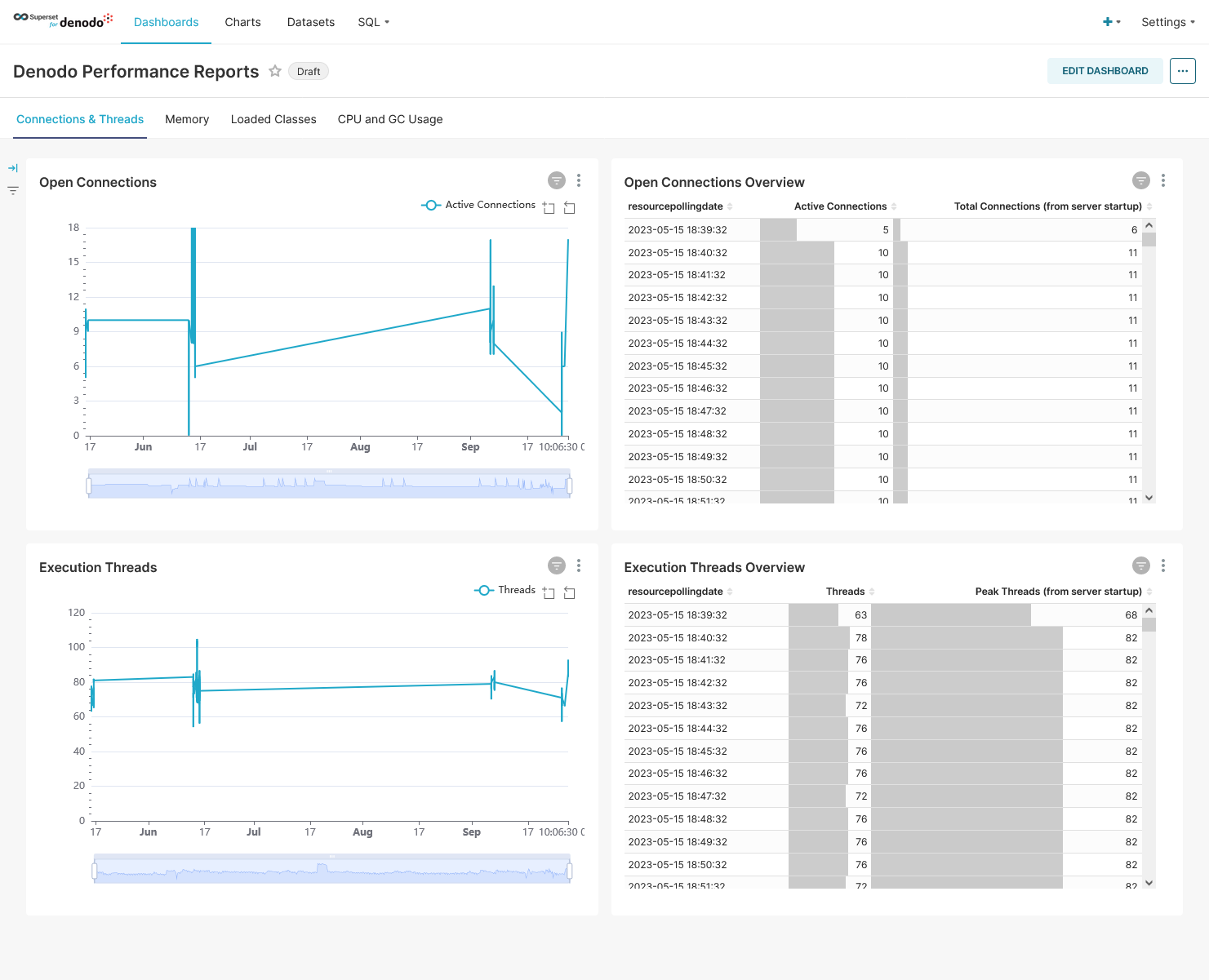Activate zoom tool on Execution Threads chart

point(549,593)
